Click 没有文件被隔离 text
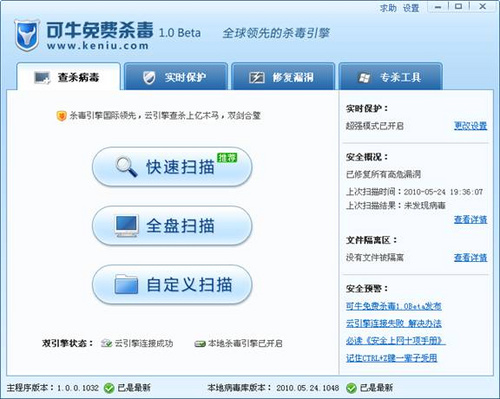The height and width of the screenshot is (399, 500). [x=375, y=257]
